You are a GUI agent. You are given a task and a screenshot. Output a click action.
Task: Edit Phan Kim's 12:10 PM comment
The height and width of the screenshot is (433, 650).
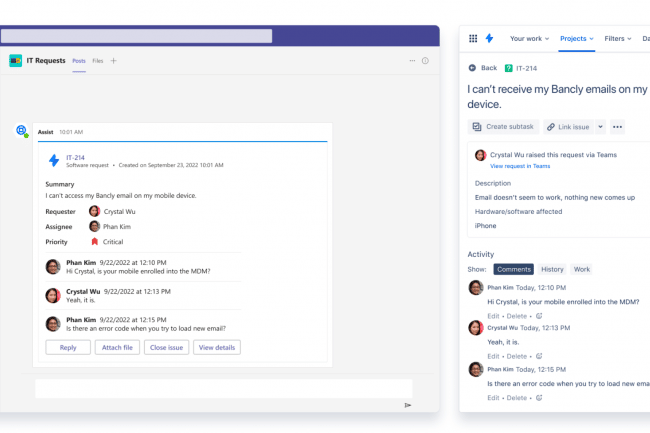pos(493,316)
